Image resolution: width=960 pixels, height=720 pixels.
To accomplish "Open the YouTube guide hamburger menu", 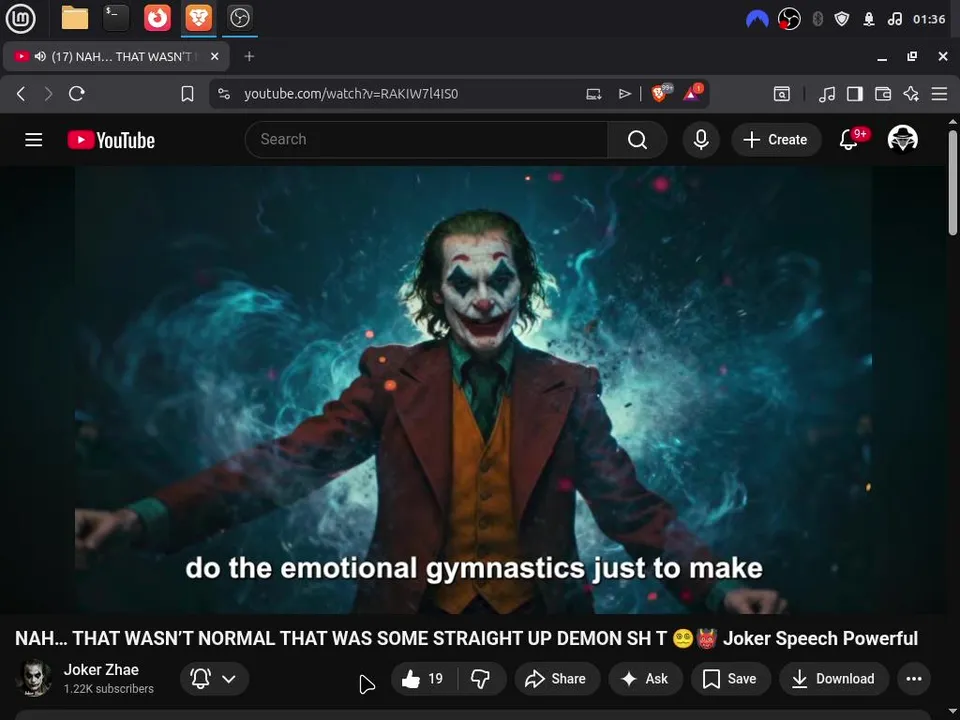I will coord(34,140).
